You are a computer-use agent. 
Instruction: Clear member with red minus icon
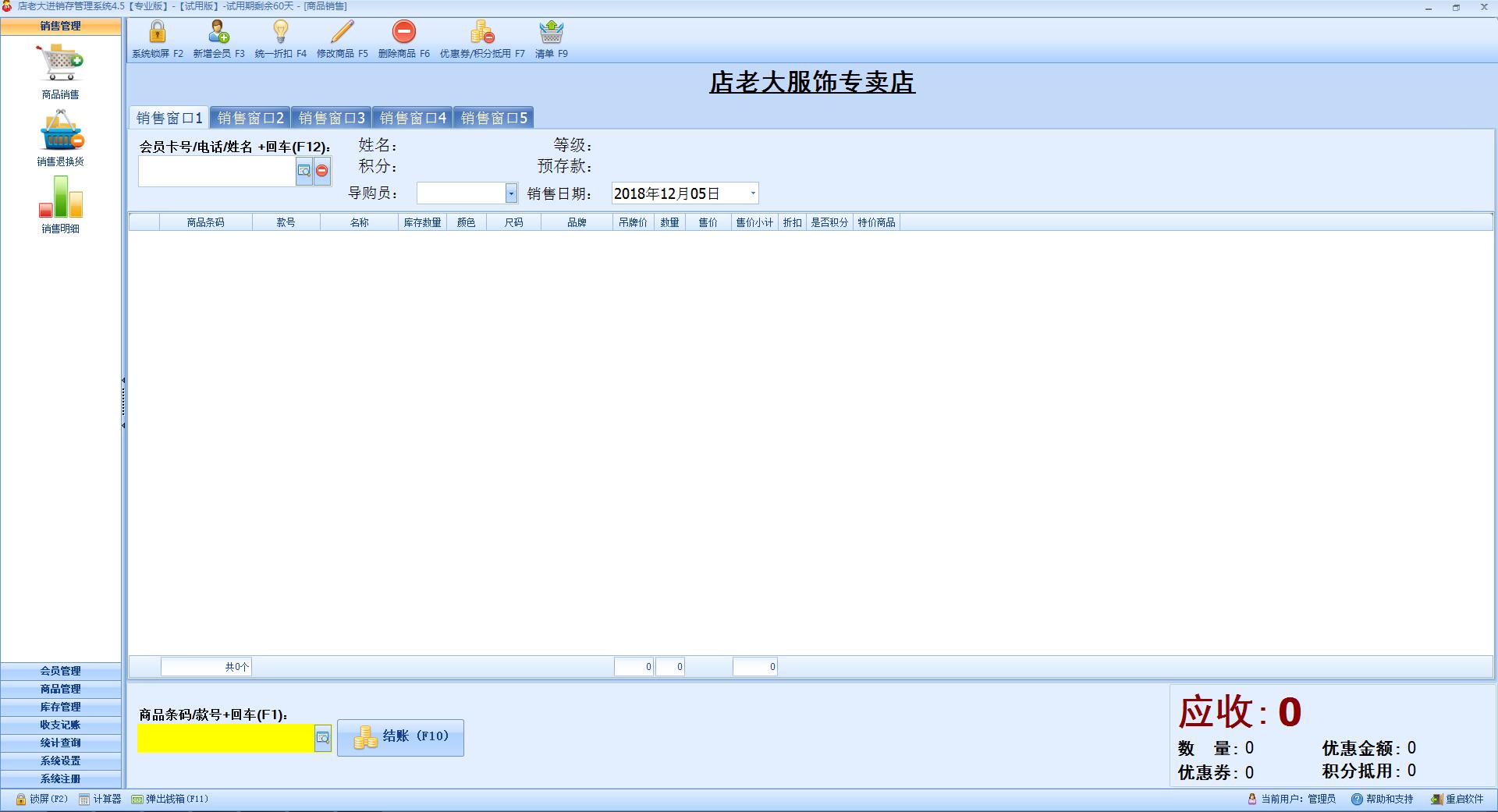click(322, 171)
